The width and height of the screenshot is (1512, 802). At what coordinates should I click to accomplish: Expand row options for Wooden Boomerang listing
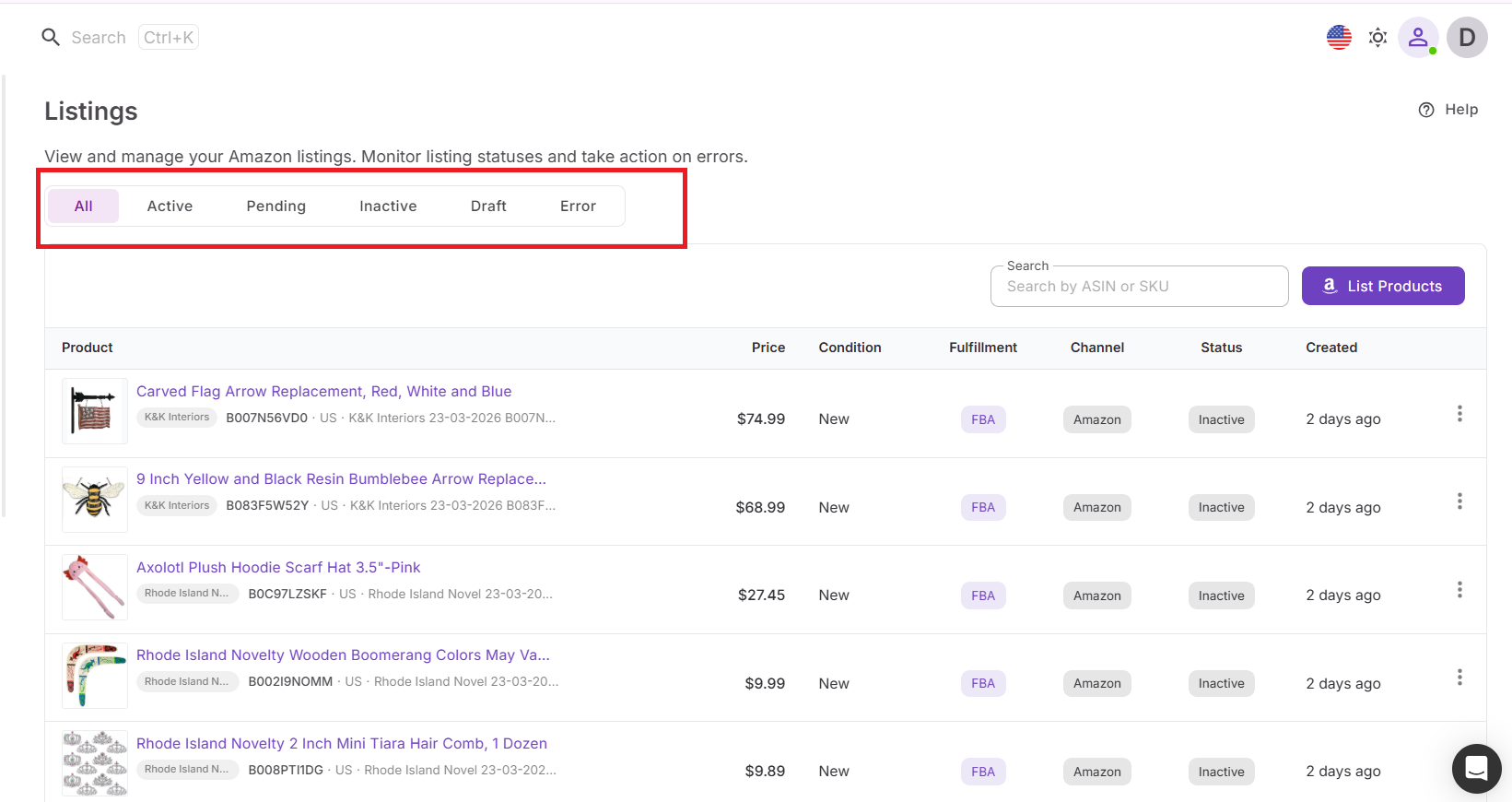coord(1459,678)
